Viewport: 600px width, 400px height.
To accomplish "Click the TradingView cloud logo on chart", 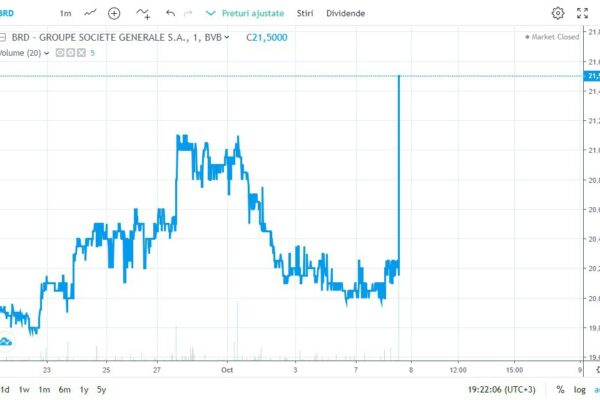I will (7, 342).
